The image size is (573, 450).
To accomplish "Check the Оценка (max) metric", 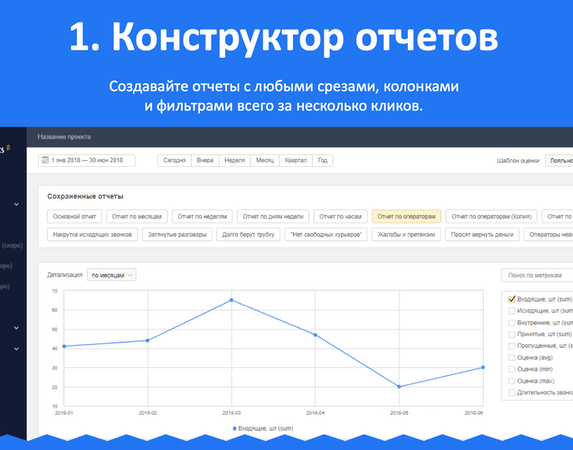I will click(x=512, y=381).
